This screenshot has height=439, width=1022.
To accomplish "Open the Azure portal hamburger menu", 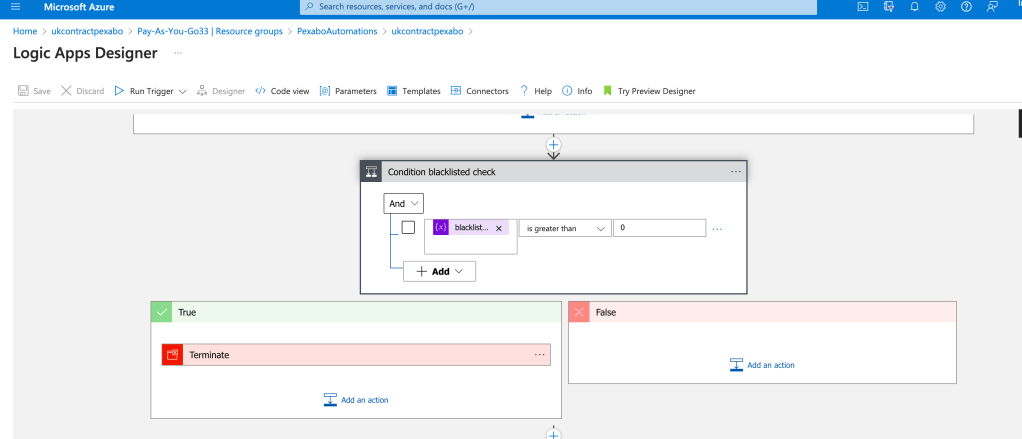I will click(x=16, y=7).
